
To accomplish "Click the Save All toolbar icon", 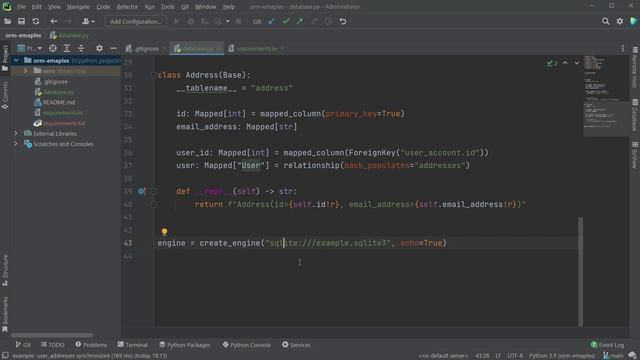I will click(x=22, y=21).
